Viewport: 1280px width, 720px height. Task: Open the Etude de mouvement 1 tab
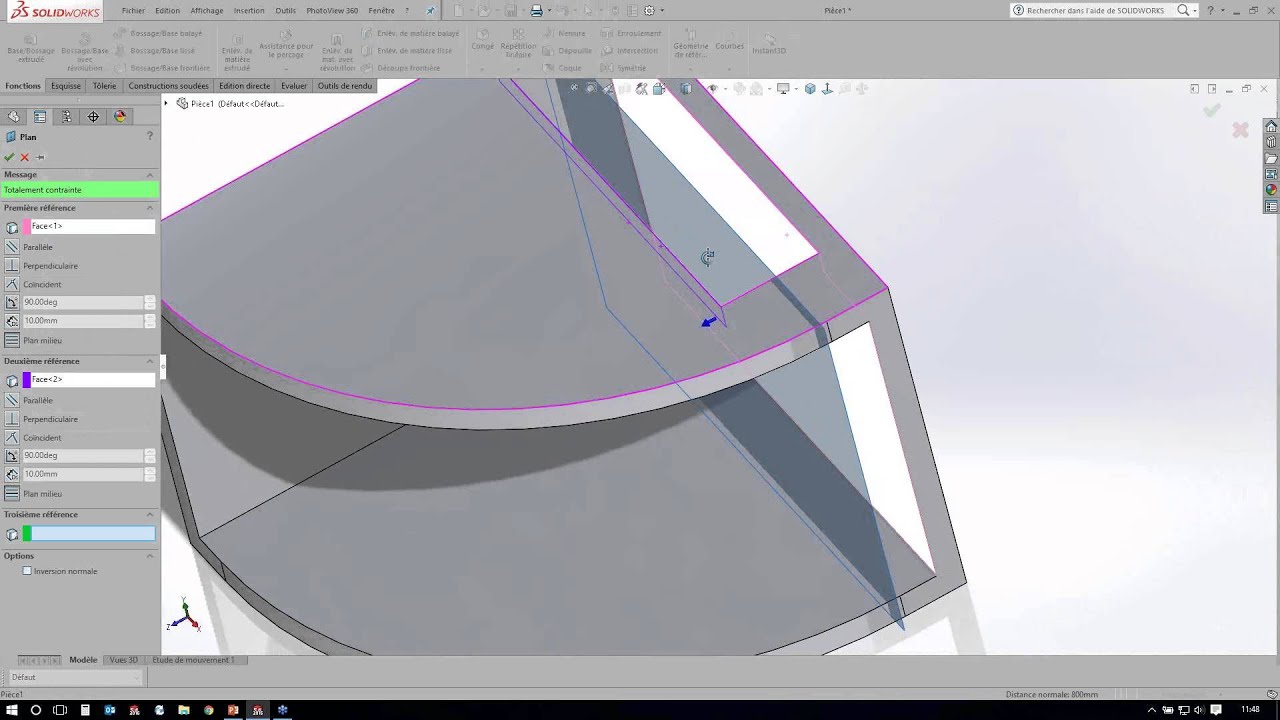193,660
